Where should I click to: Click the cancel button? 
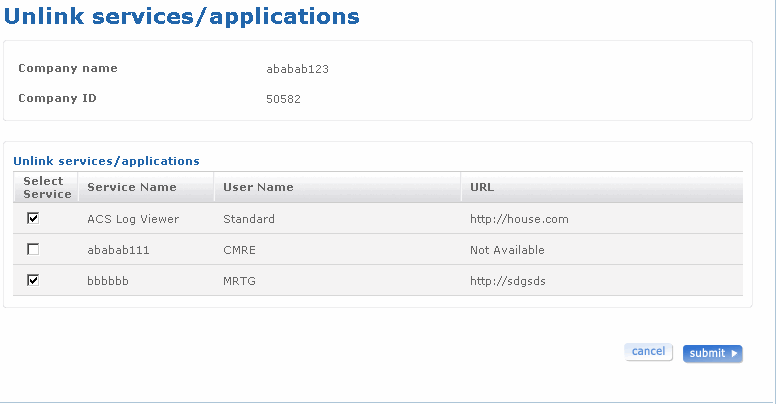(648, 352)
